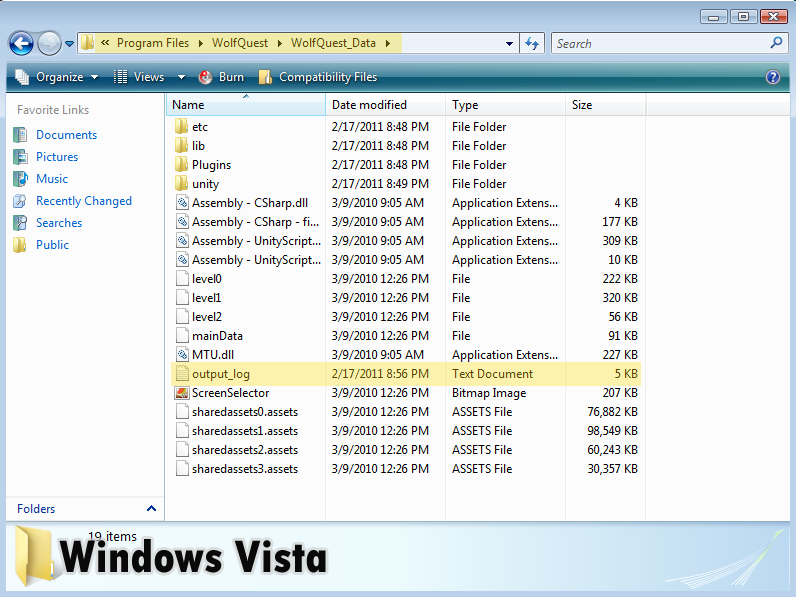This screenshot has height=597, width=796.
Task: Click Burn in the toolbar
Action: [221, 77]
